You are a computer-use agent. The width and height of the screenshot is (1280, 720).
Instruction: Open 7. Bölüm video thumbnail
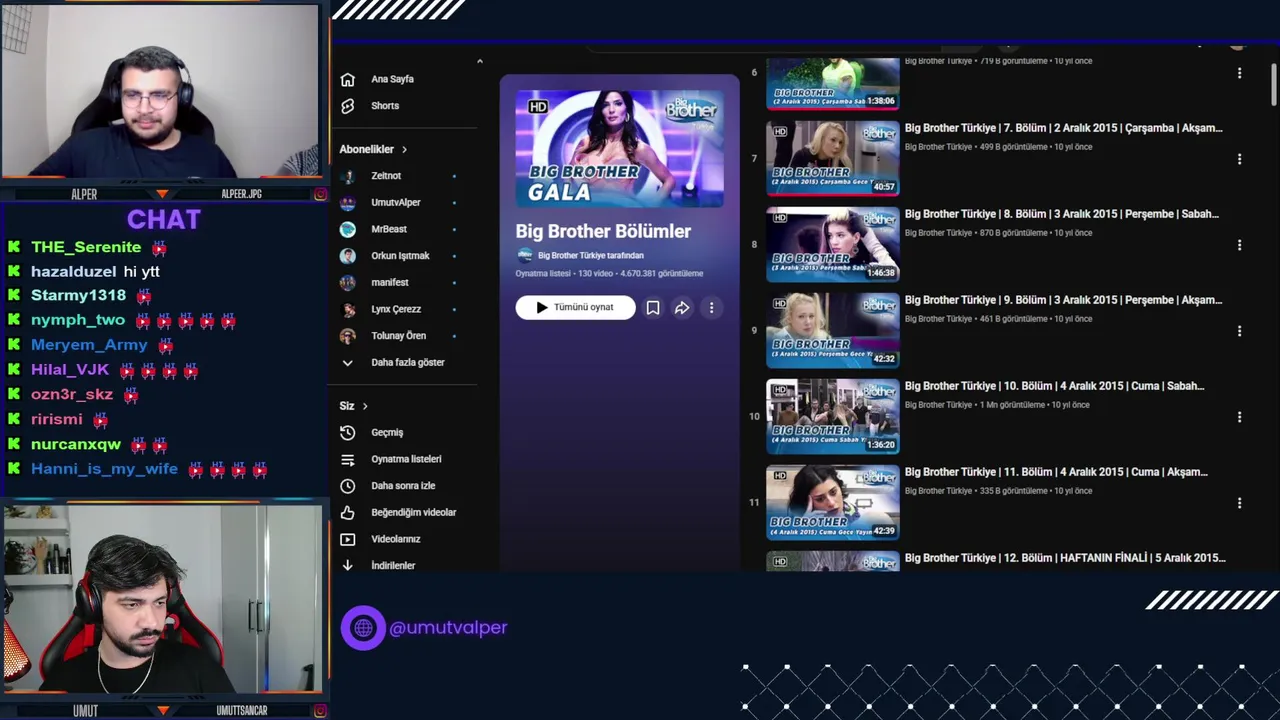pyautogui.click(x=833, y=158)
